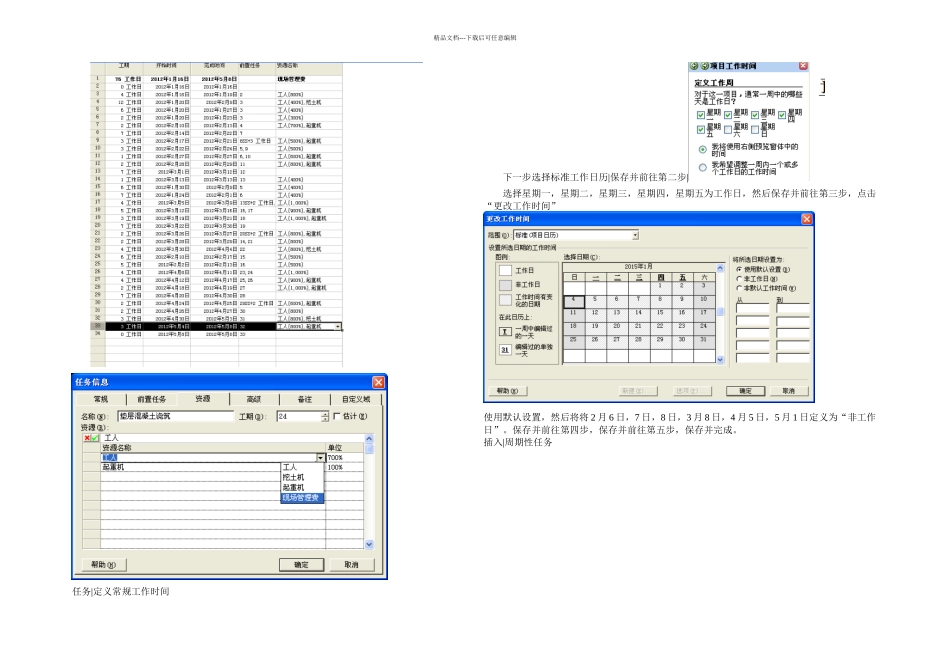
Task: Switch to the 常规 tab
Action: click(x=101, y=399)
